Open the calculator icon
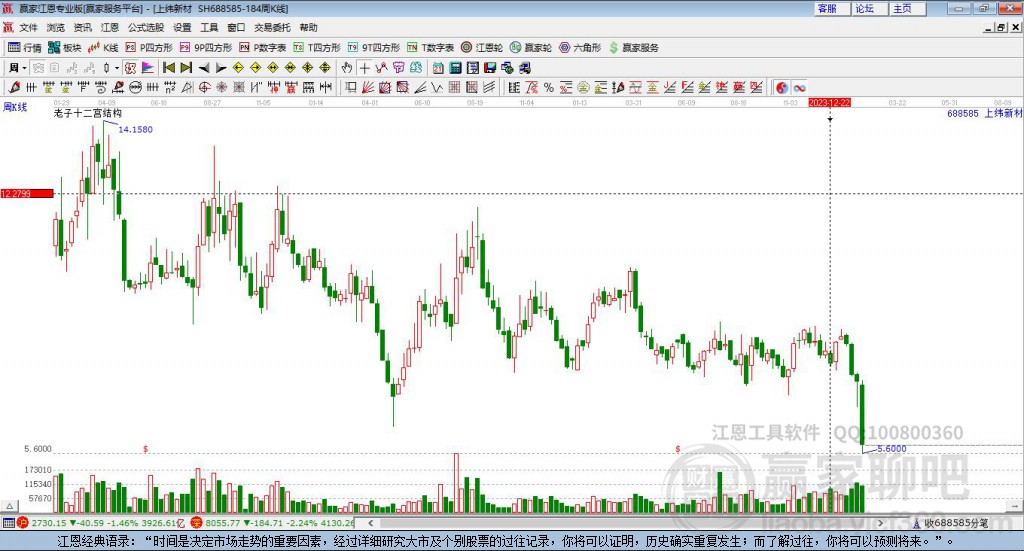This screenshot has width=1024, height=551. [x=455, y=68]
